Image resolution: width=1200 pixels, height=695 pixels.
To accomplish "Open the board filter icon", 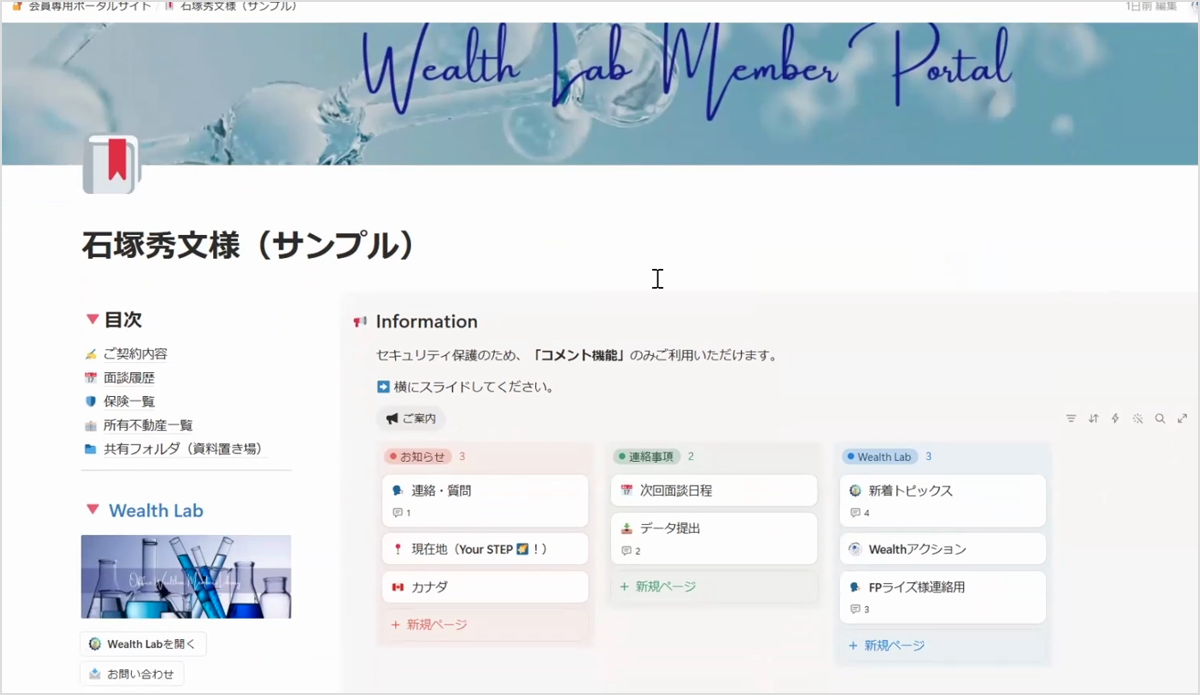I will tap(1071, 419).
